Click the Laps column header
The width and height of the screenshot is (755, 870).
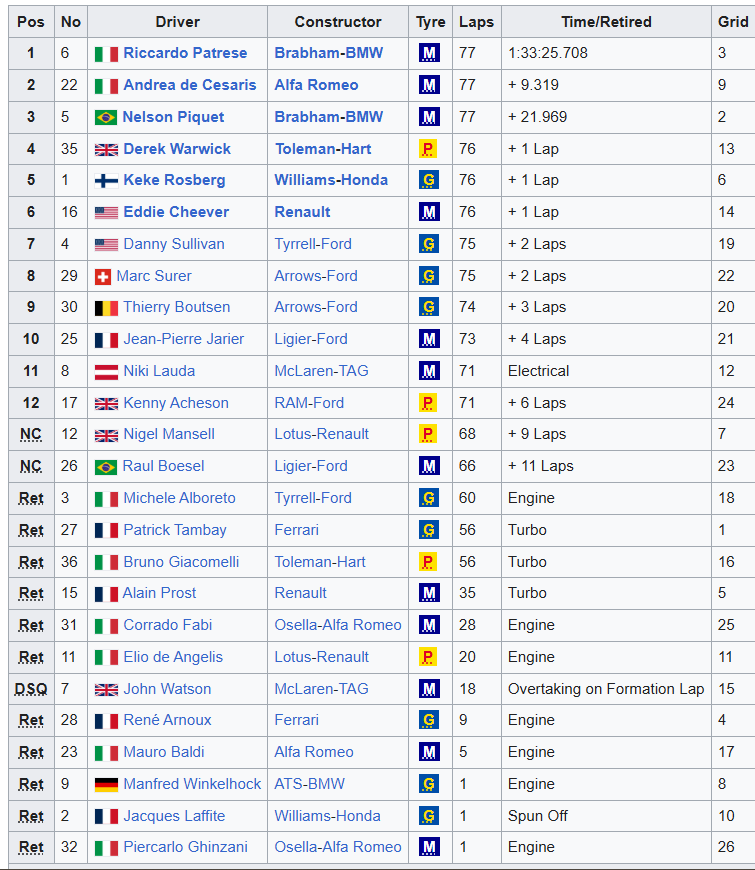pos(477,22)
